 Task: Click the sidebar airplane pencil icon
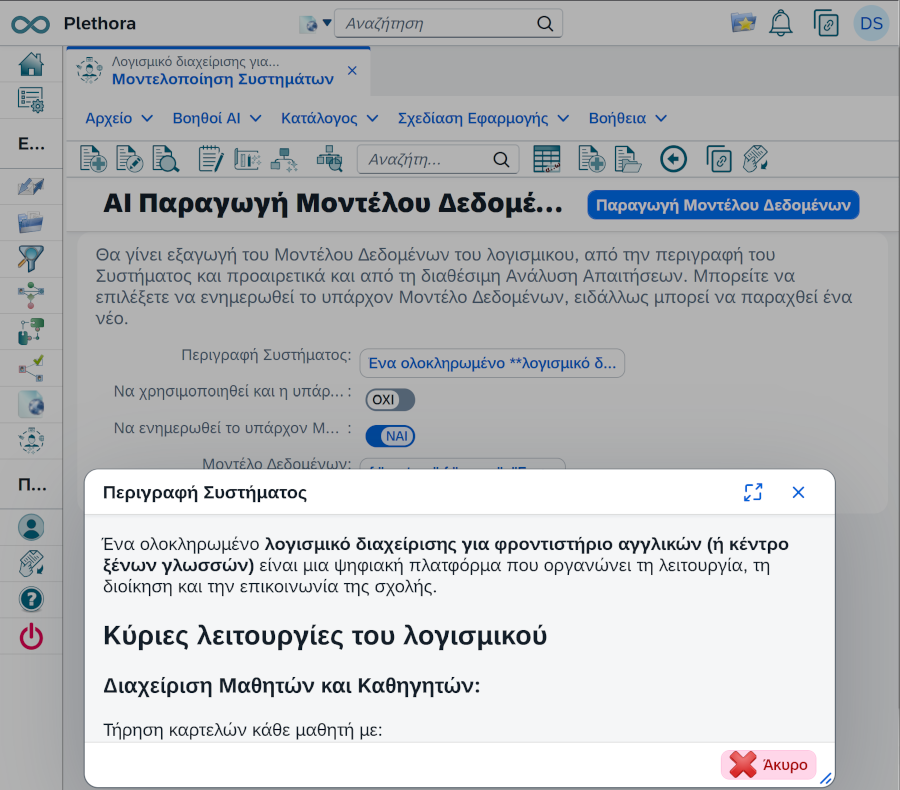(x=31, y=187)
